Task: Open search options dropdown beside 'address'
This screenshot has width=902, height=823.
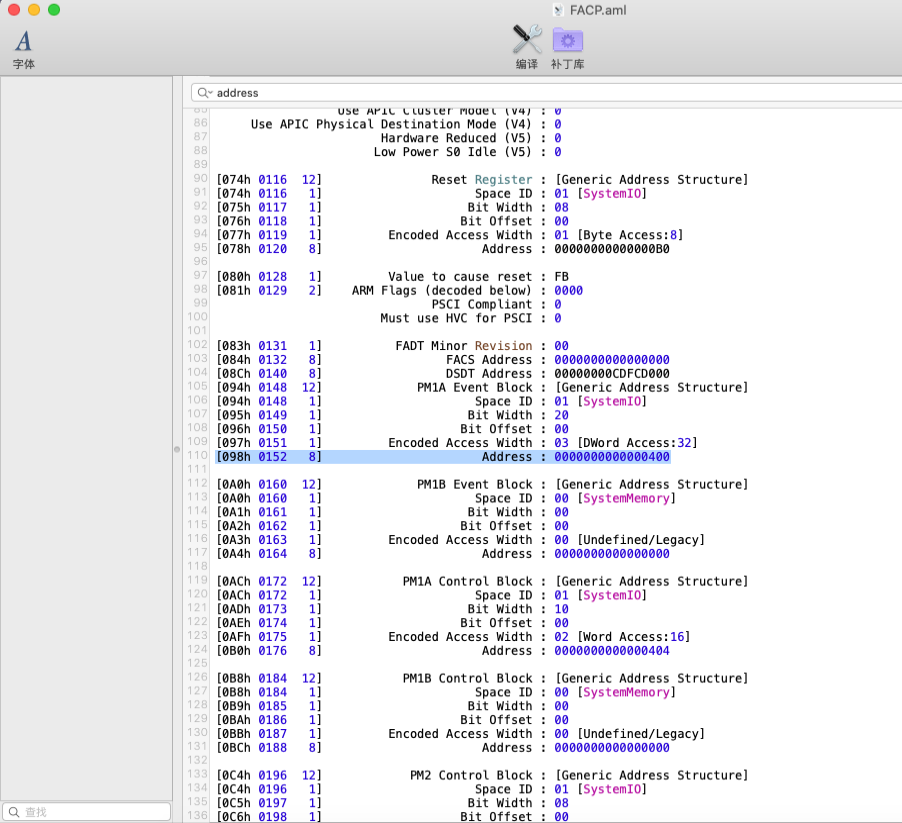Action: (204, 93)
